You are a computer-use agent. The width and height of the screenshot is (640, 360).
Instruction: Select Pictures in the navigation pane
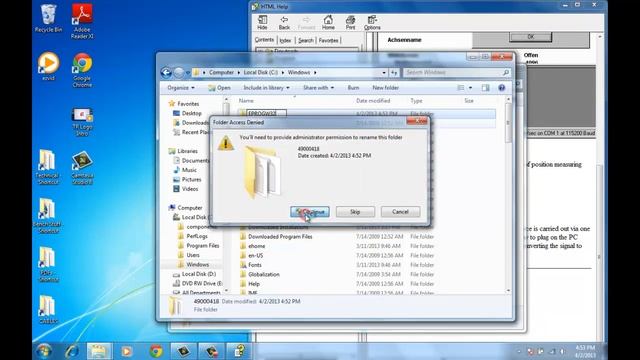tap(191, 180)
